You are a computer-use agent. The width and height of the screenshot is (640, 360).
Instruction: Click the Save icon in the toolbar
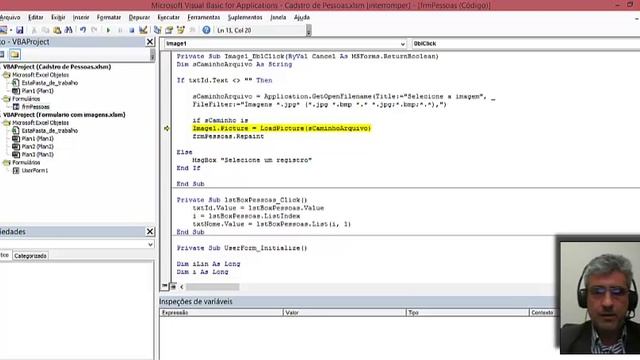tap(19, 30)
